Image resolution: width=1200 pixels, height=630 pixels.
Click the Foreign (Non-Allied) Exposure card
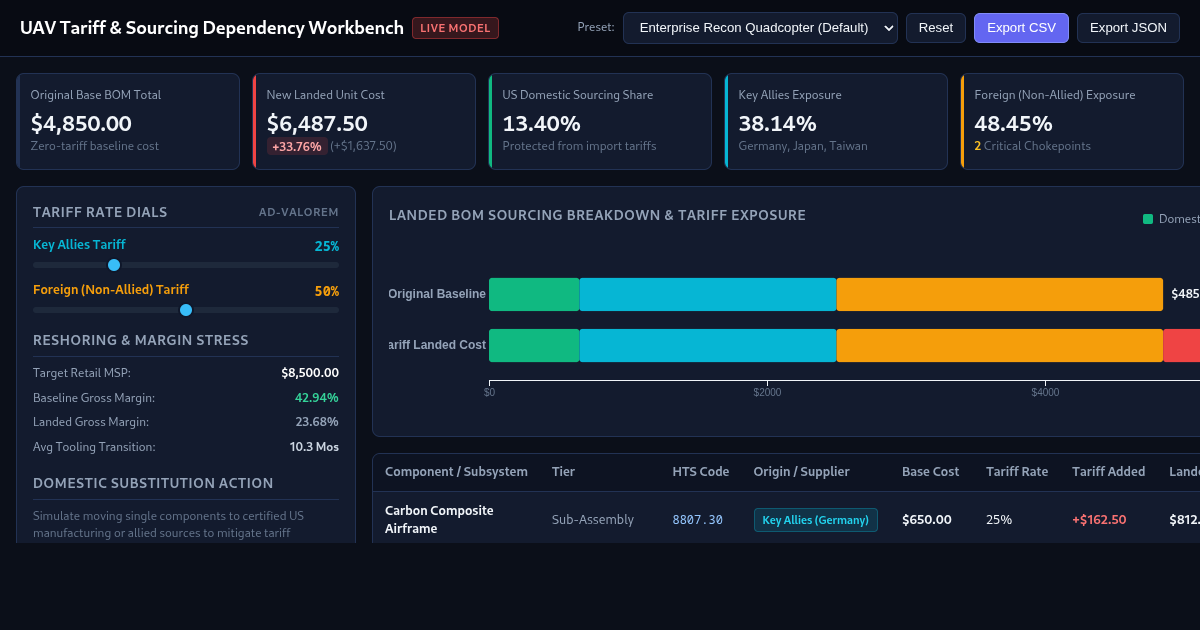pyautogui.click(x=1072, y=121)
